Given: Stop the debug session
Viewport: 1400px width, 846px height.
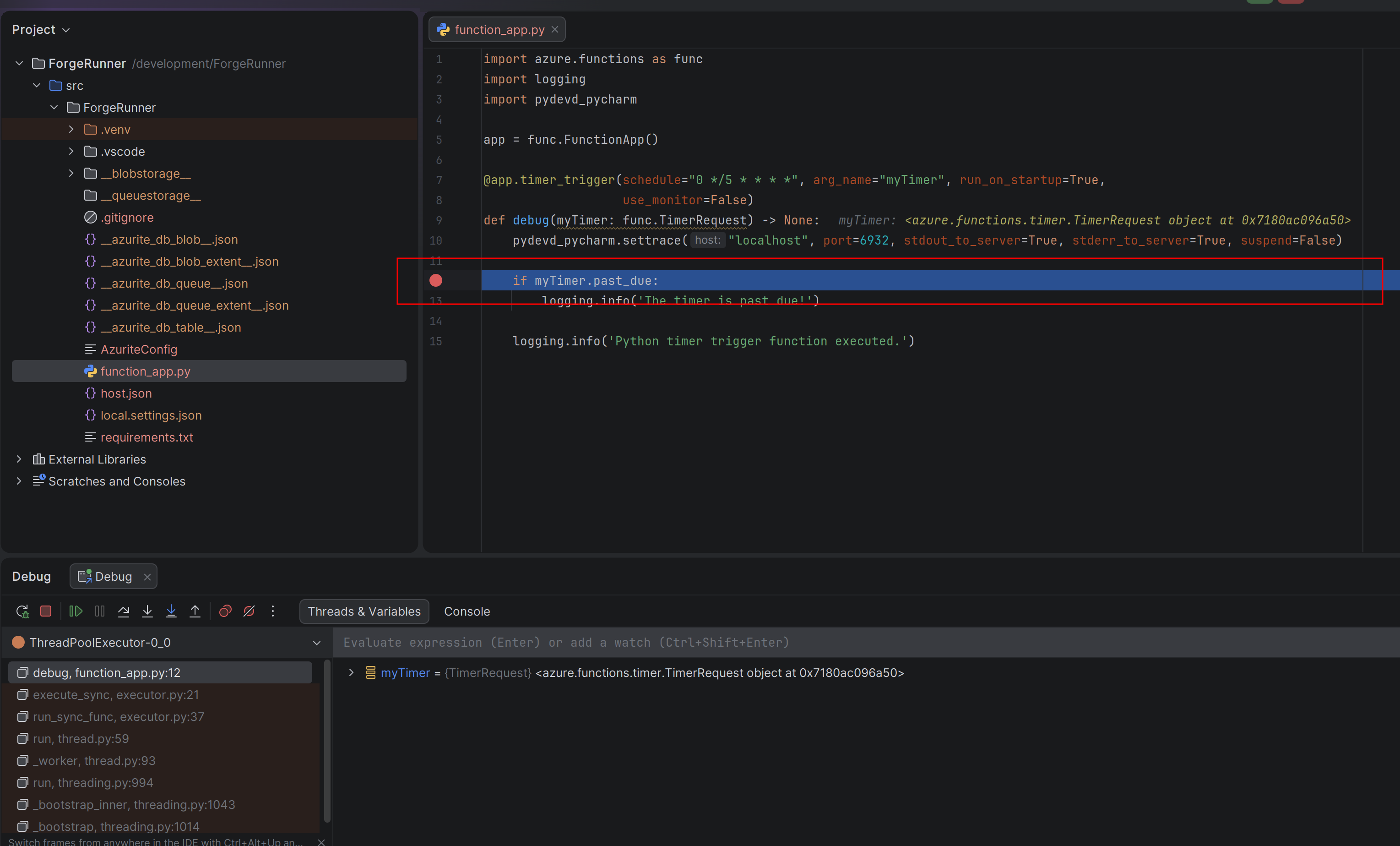Looking at the screenshot, I should (46, 611).
